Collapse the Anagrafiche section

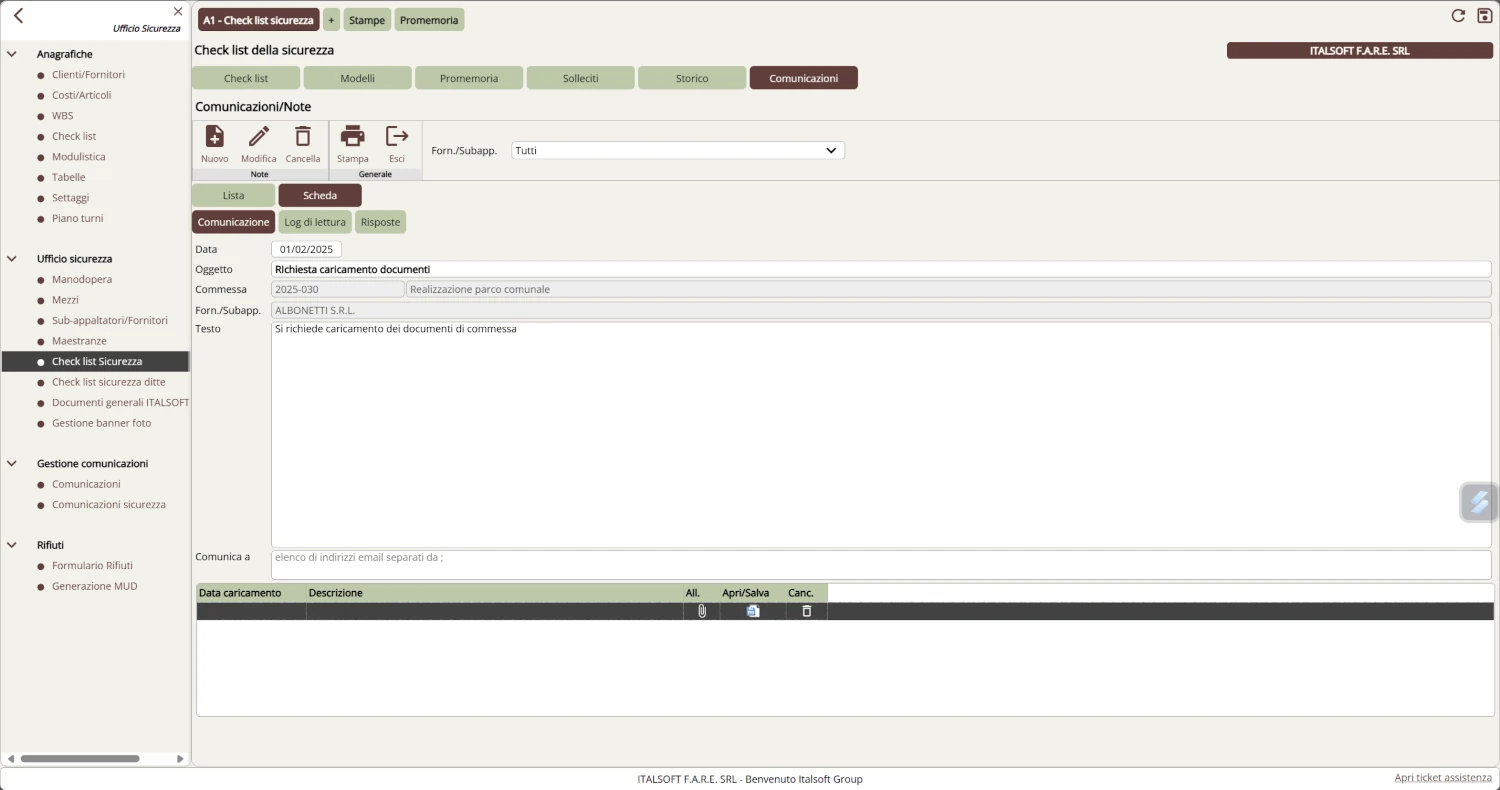(12, 54)
